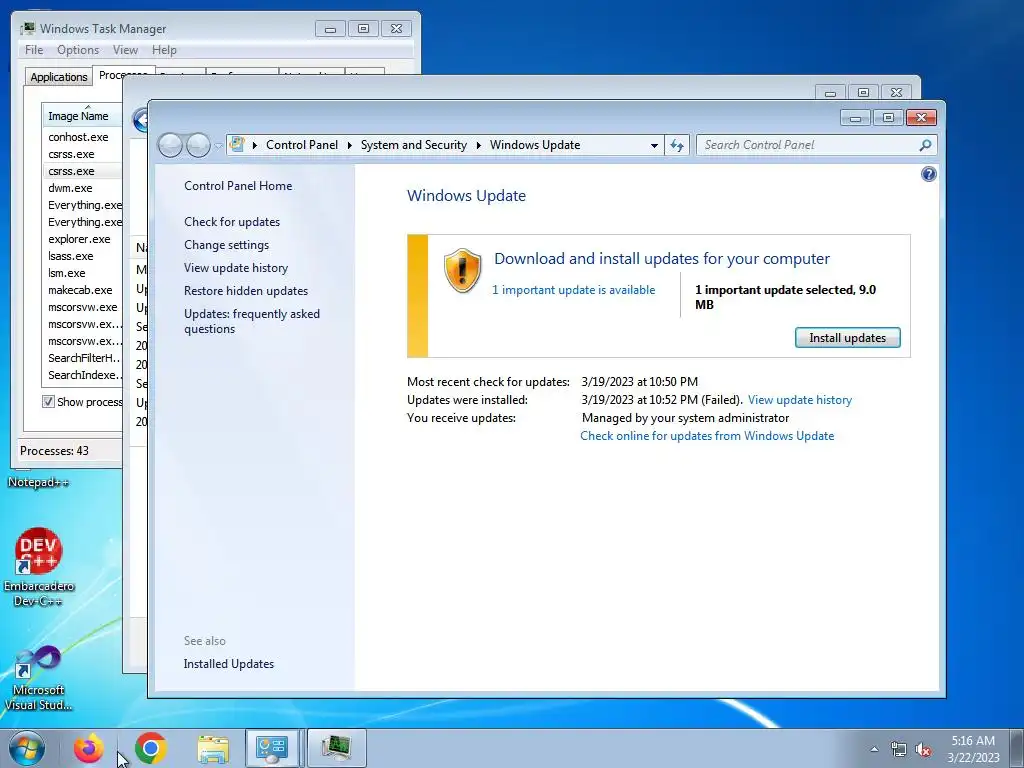Click Show desktop strip beside taskbar clock
Screen dimensions: 1024x768
point(1017,748)
